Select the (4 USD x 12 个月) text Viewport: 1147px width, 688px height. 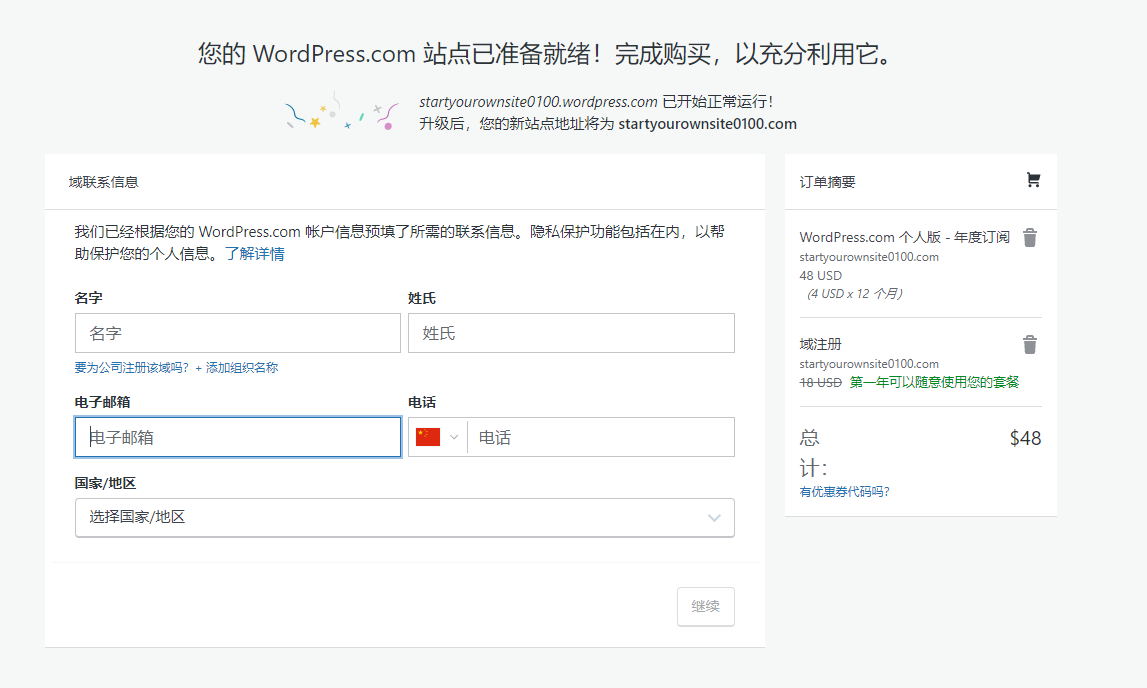pos(854,294)
